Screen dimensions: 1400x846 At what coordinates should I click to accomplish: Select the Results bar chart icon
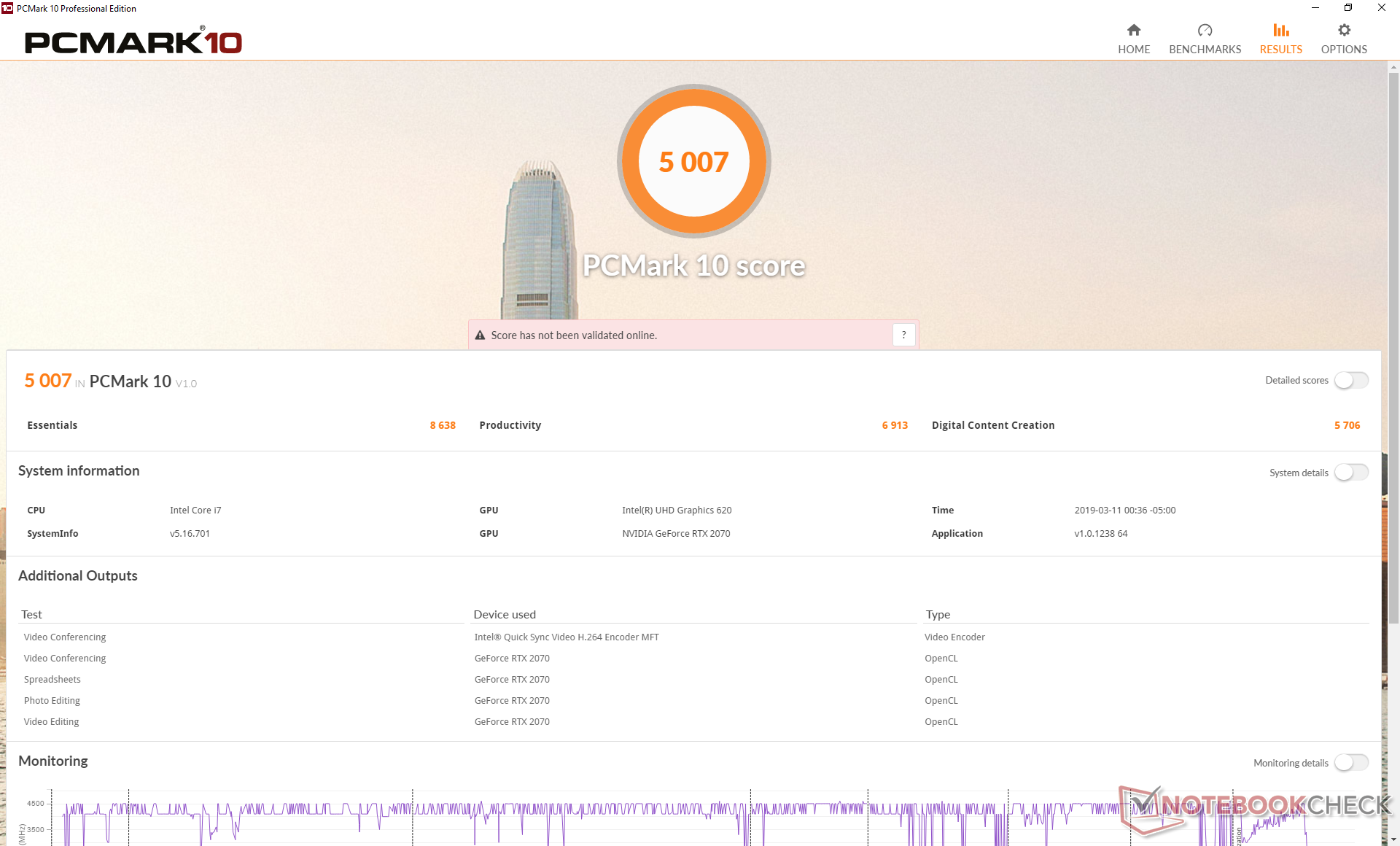tap(1280, 30)
